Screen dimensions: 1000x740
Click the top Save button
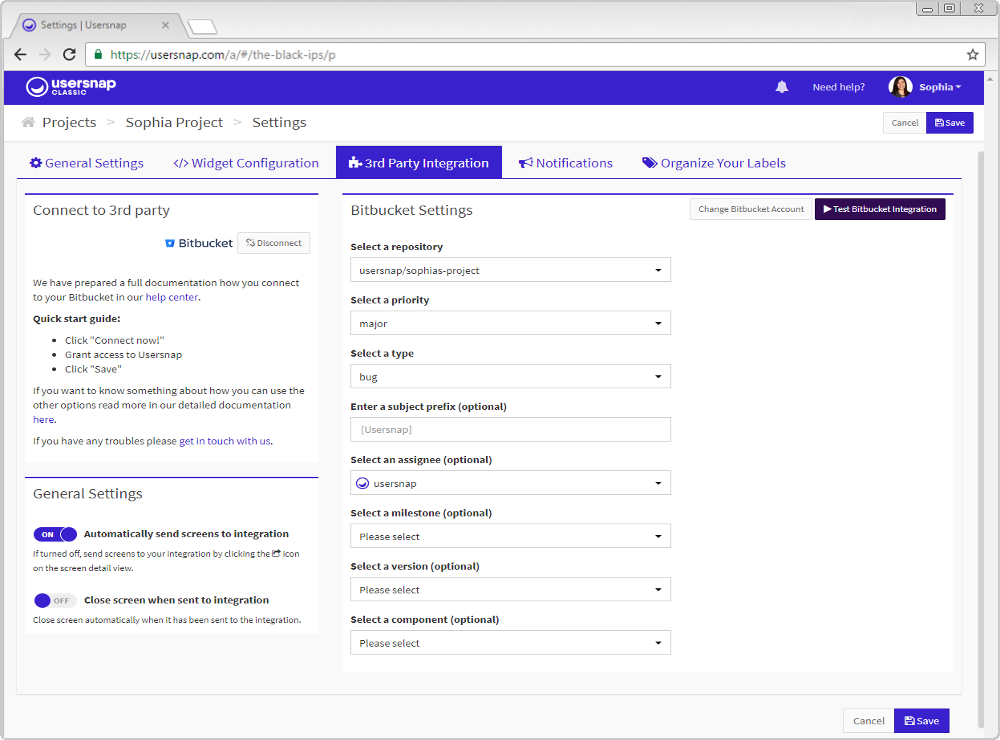949,122
